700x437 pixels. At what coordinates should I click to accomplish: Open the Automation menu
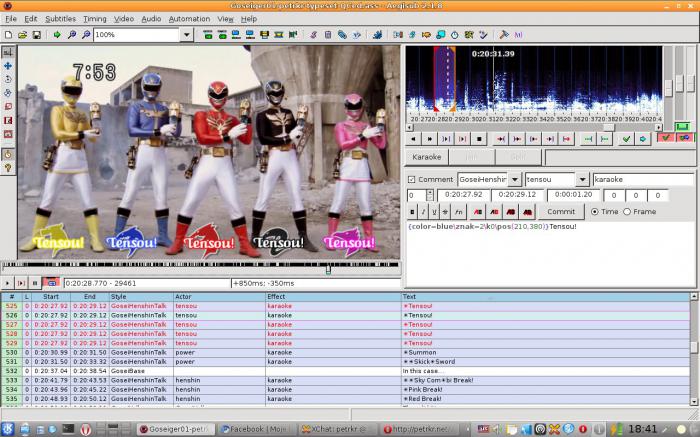click(189, 19)
